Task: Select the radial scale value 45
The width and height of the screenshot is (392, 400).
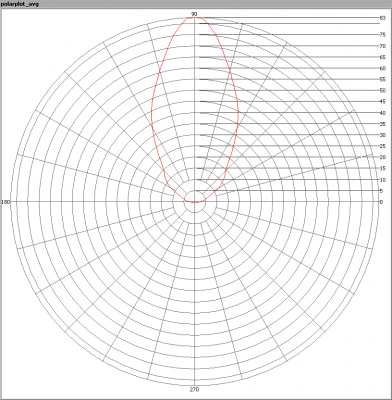Action: click(x=383, y=102)
